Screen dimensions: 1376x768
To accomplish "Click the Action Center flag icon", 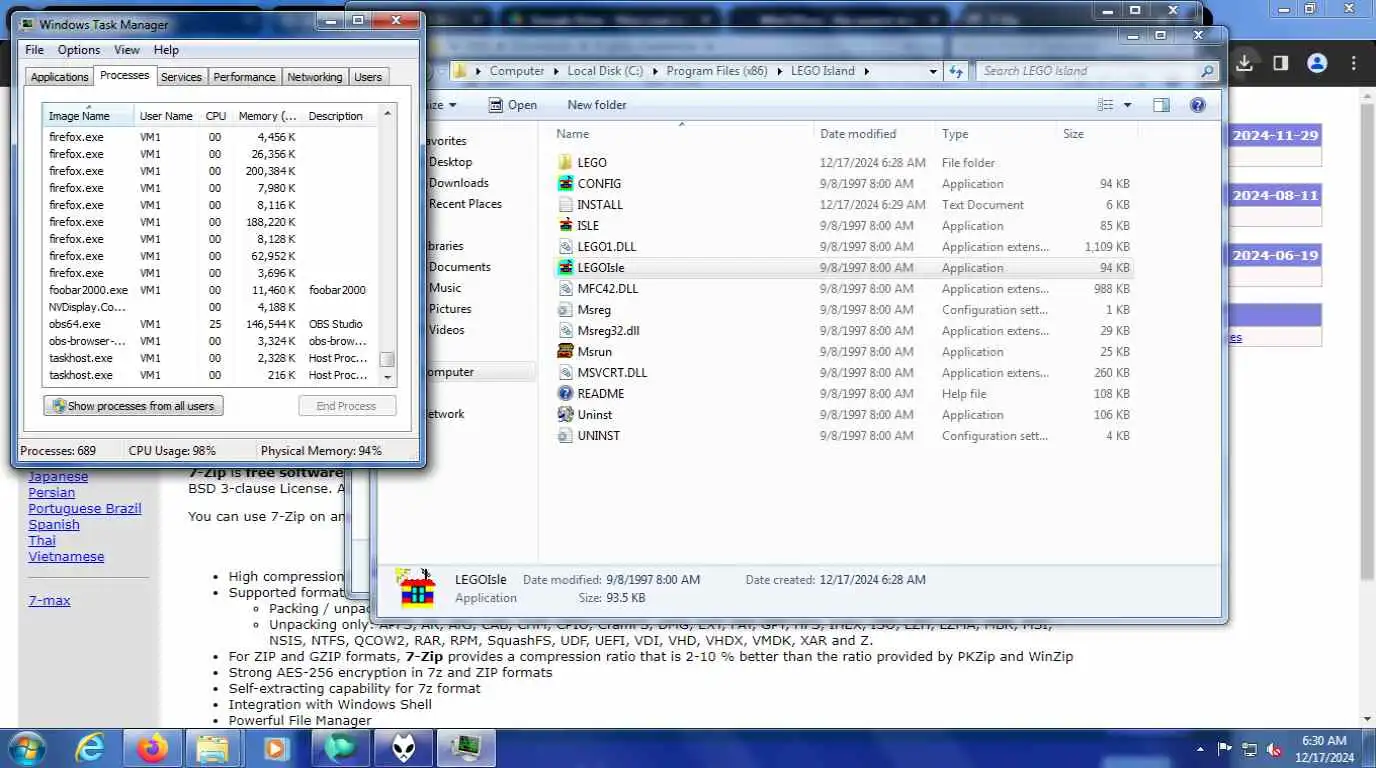I will 1224,749.
